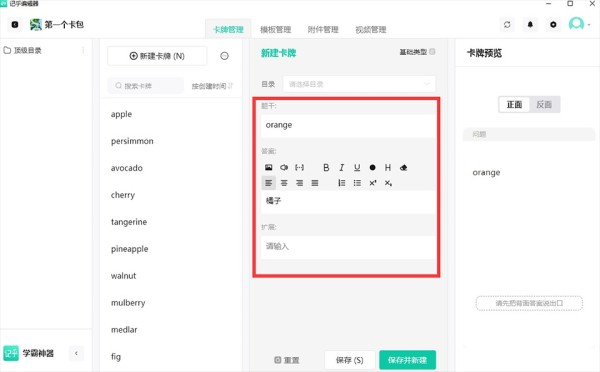Switch to the attachment management tab
600x372 pixels.
[x=323, y=29]
